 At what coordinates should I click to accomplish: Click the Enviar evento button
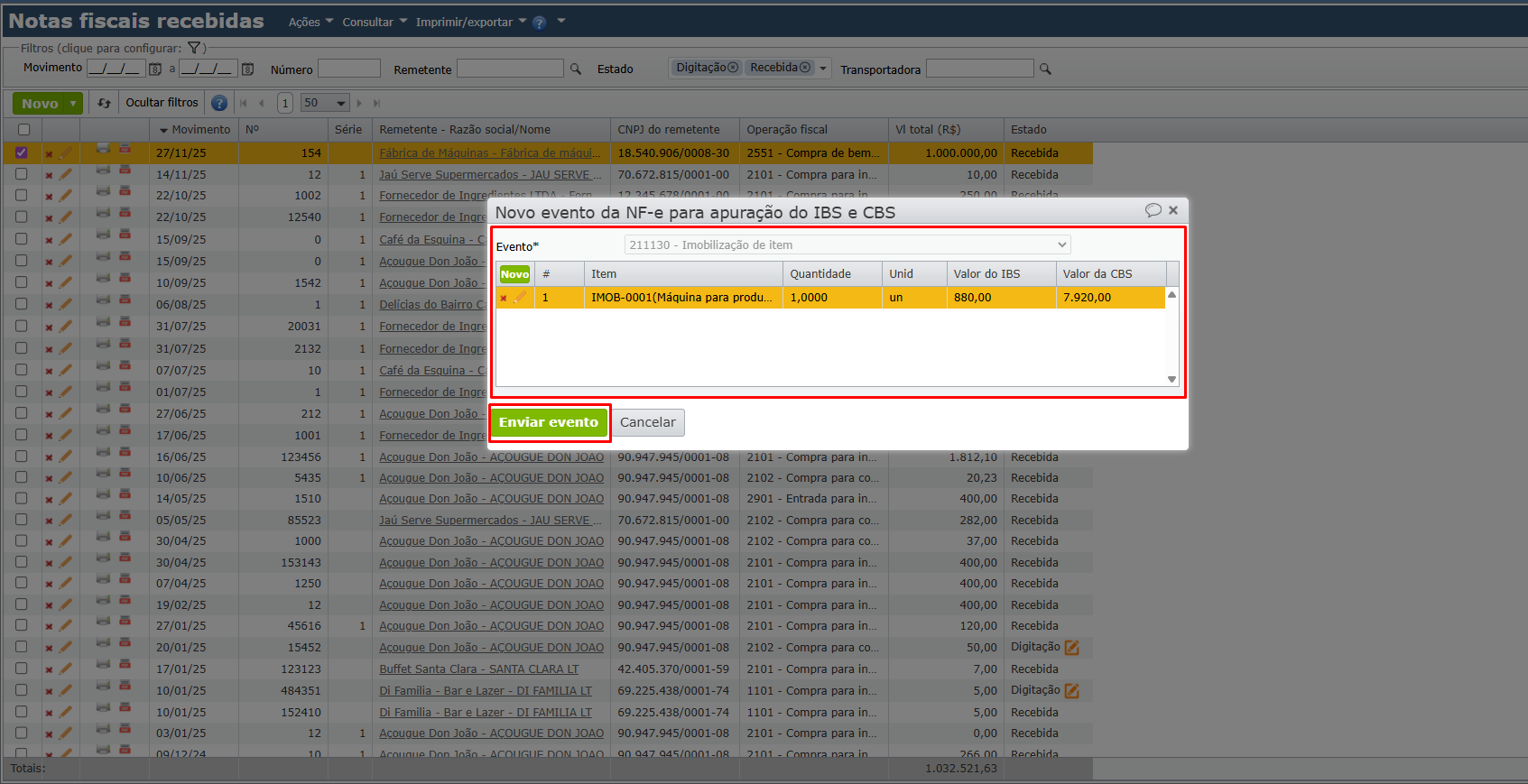pyautogui.click(x=549, y=422)
